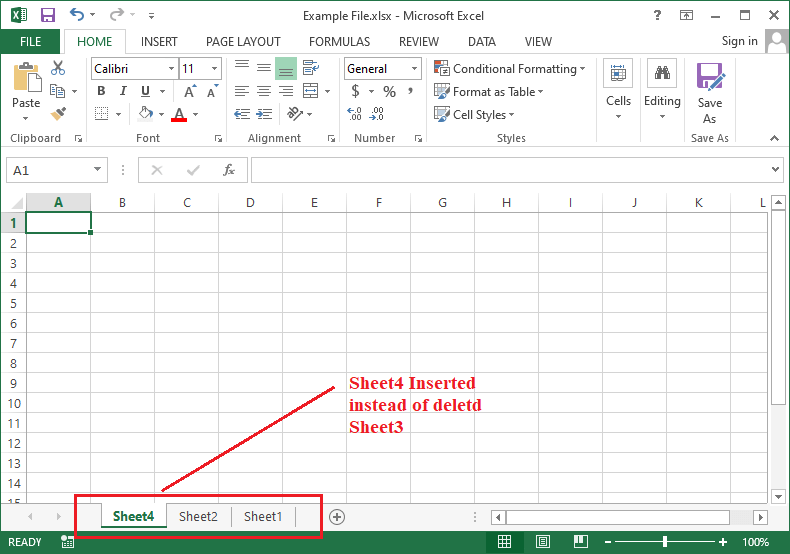This screenshot has width=790, height=554.
Task: Click the Cut scissors icon
Action: (x=58, y=68)
